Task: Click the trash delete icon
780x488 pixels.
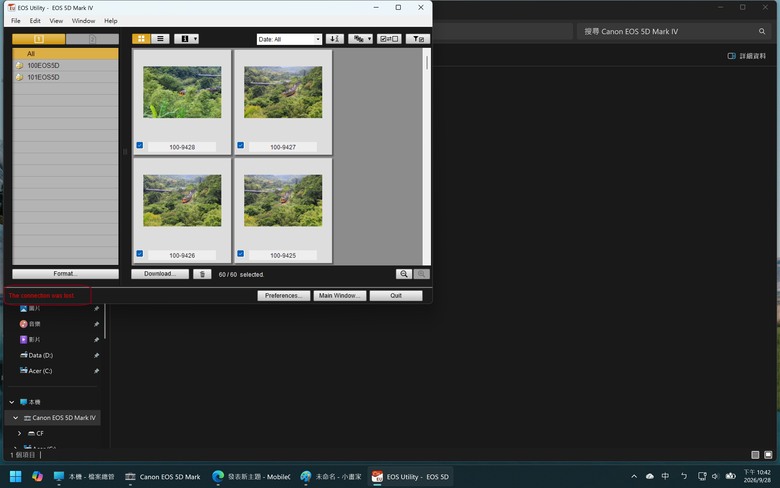Action: click(202, 274)
